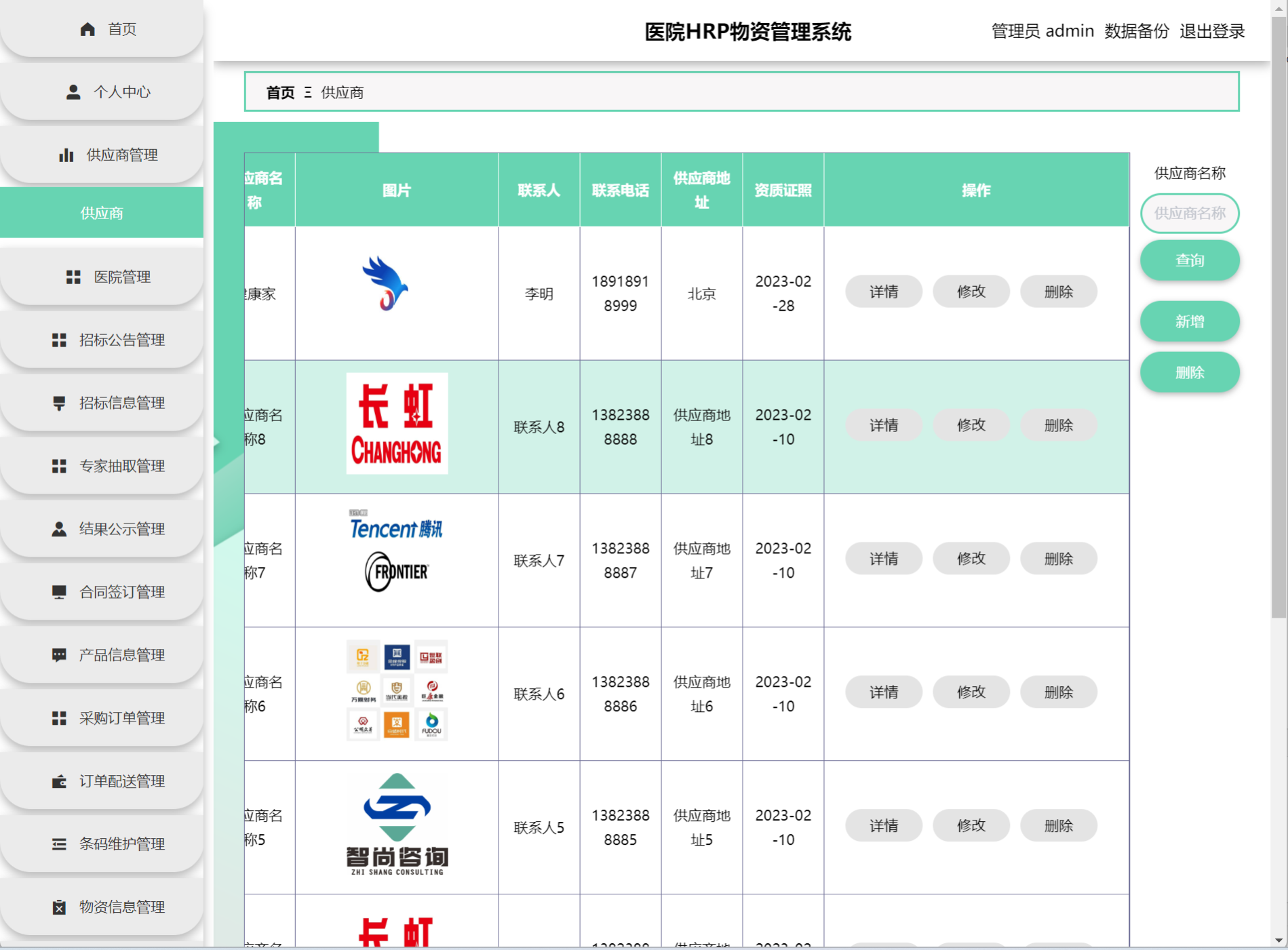Viewport: 1288px width, 950px height.
Task: View 详情 for 联系人8 row
Action: [x=884, y=425]
